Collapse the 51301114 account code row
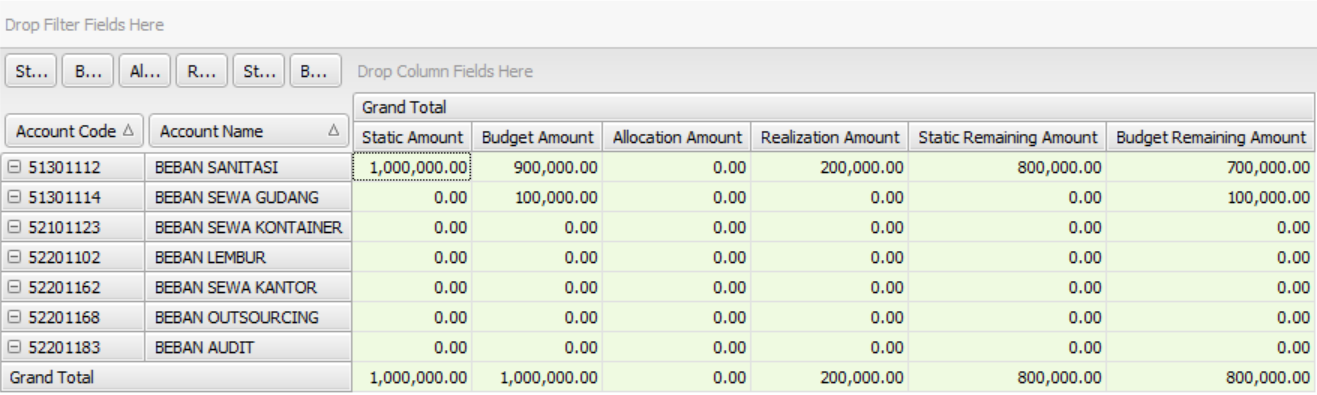1317x395 pixels. 13,197
